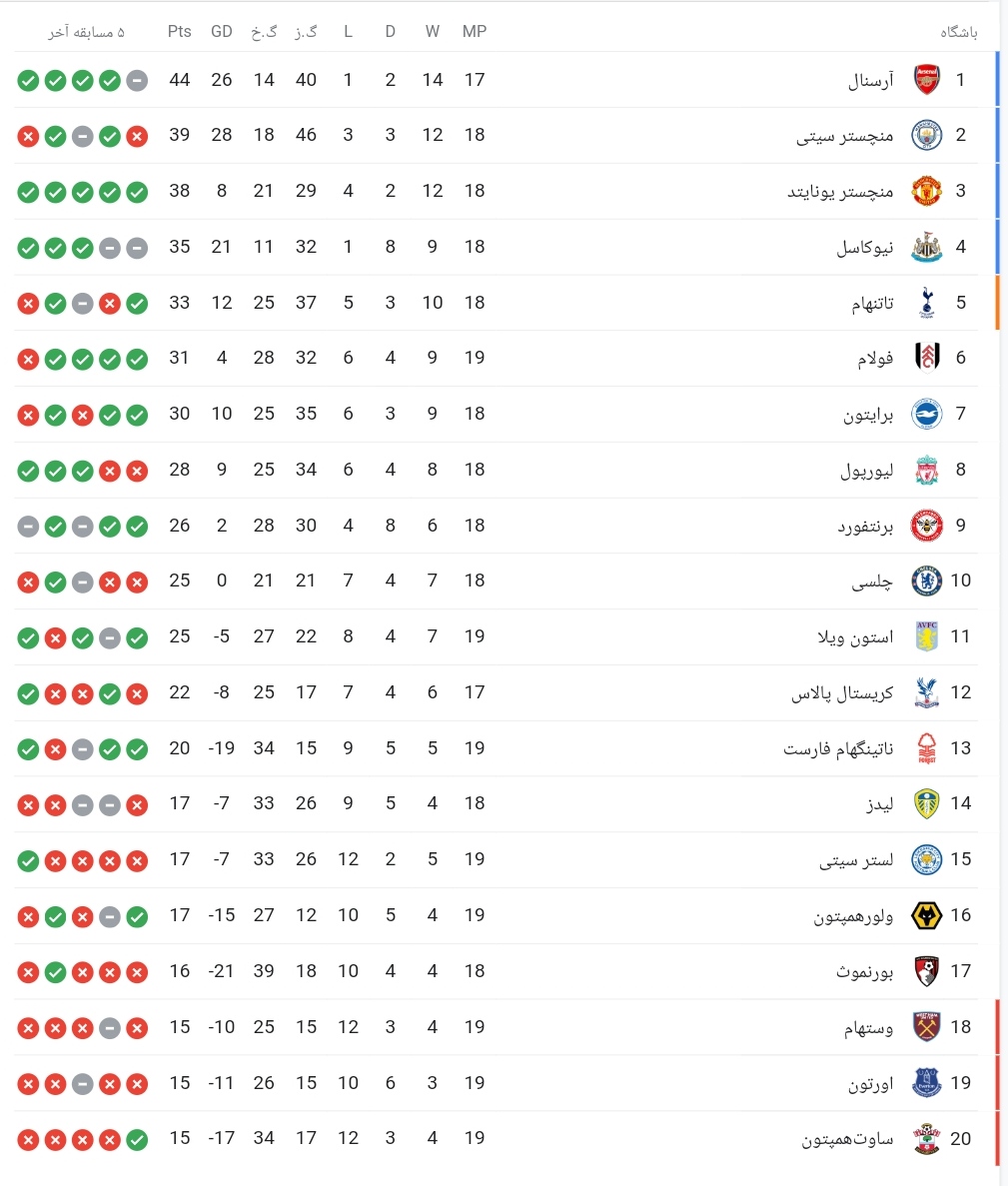Click the Tottenham club crest
This screenshot has height=1186, width=1008.
(926, 303)
